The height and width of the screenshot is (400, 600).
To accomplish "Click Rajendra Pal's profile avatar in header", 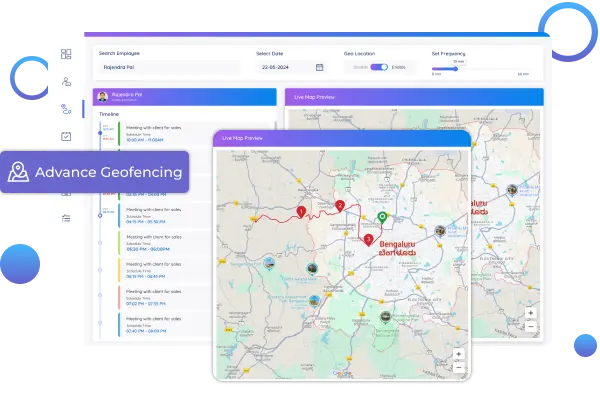I will tap(102, 97).
